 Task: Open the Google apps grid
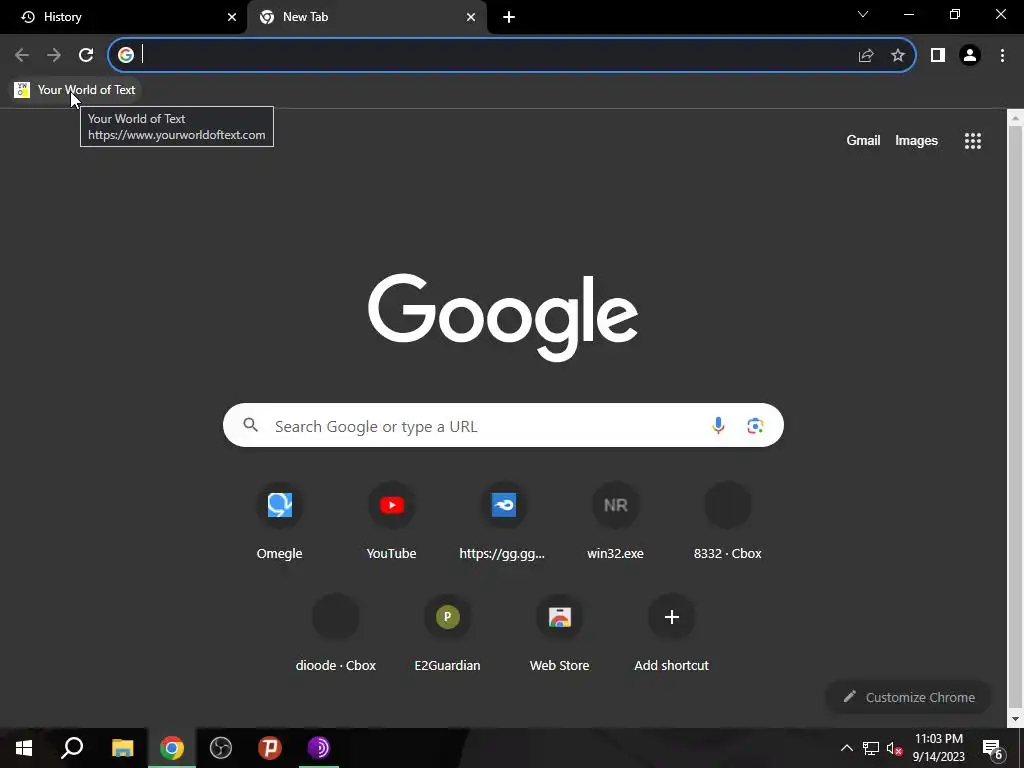pyautogui.click(x=973, y=140)
